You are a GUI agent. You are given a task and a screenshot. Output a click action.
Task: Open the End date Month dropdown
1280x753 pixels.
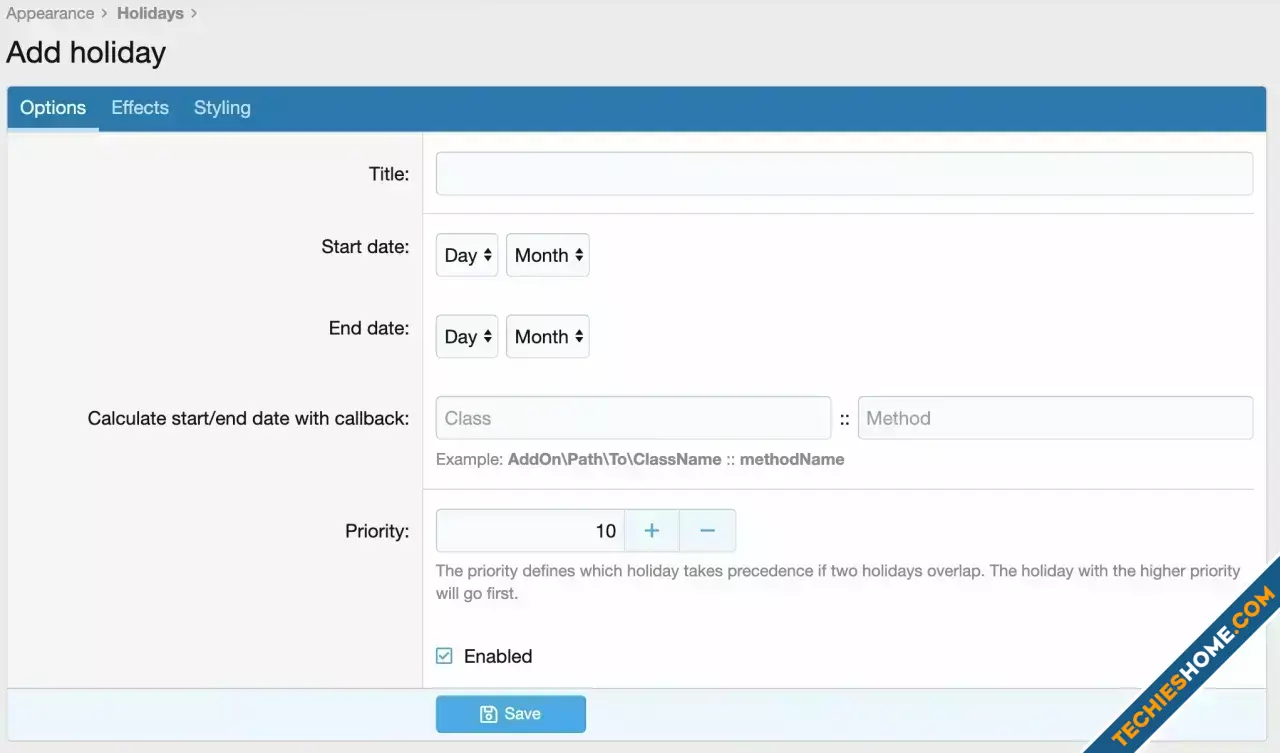click(548, 337)
